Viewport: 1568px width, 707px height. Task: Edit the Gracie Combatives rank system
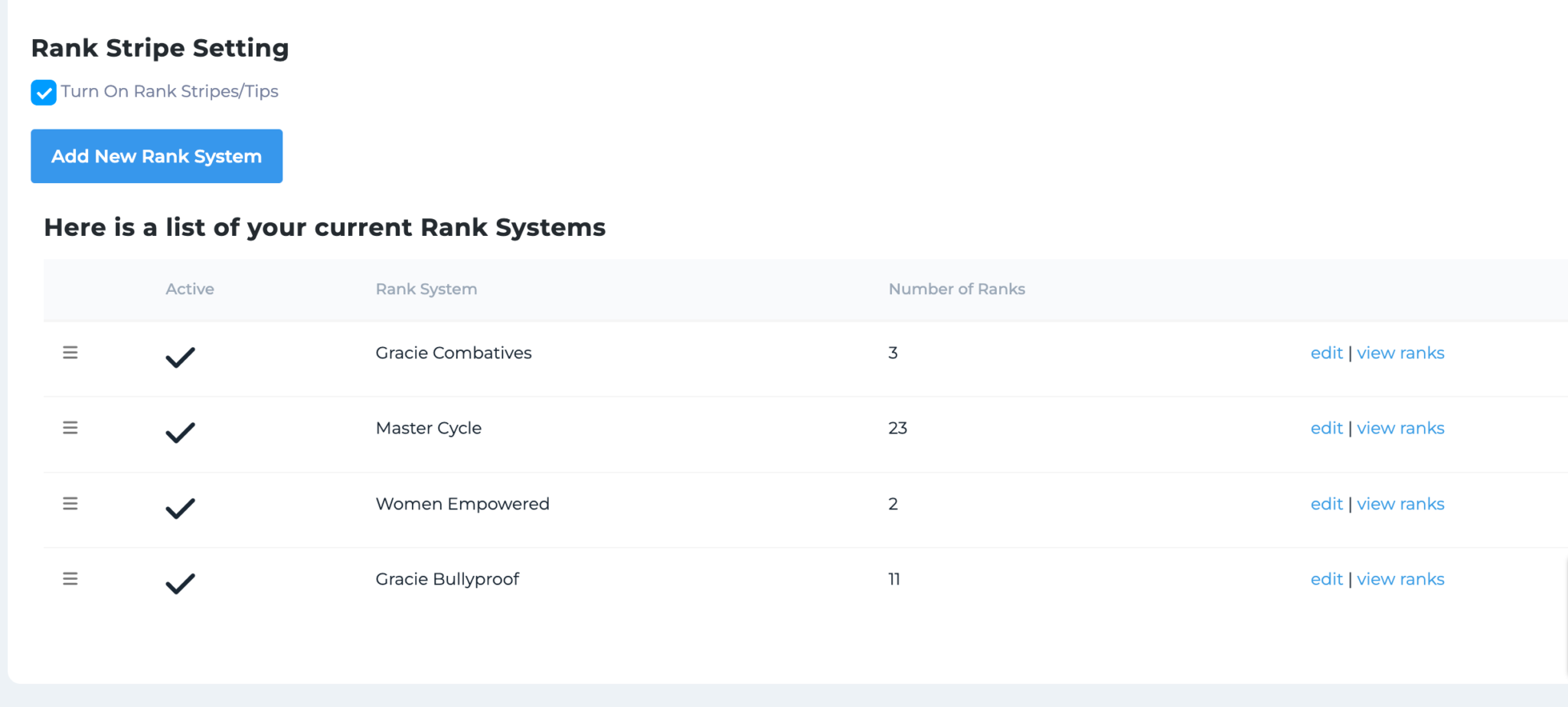coord(1326,353)
